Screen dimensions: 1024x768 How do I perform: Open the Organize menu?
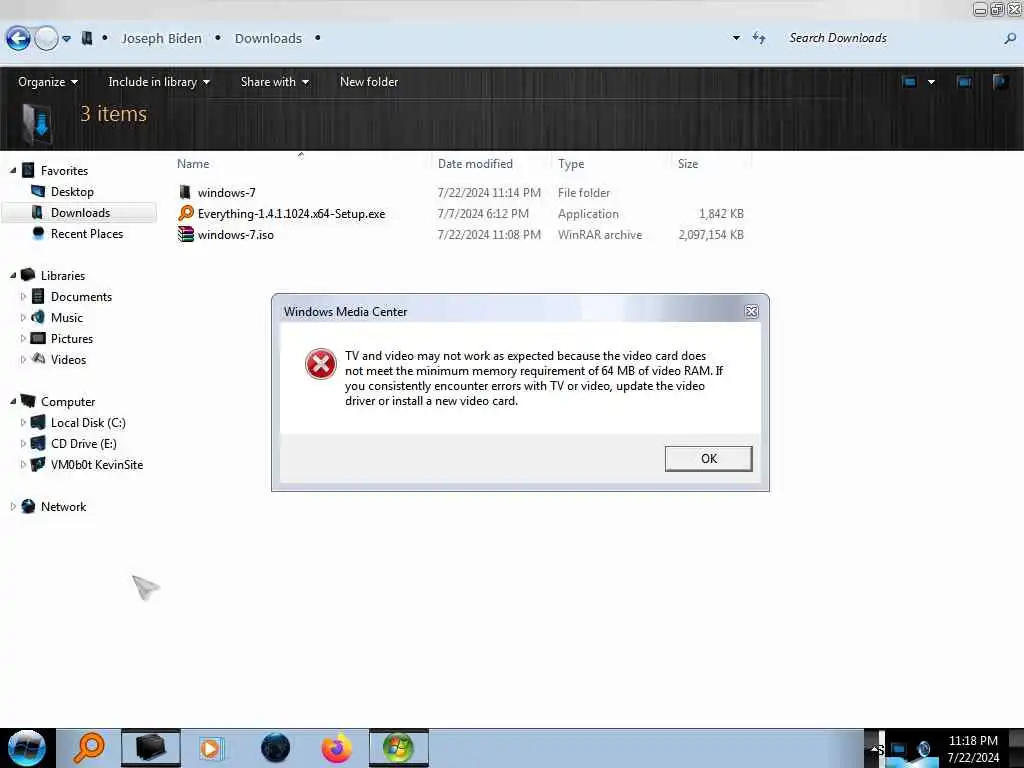tap(48, 82)
